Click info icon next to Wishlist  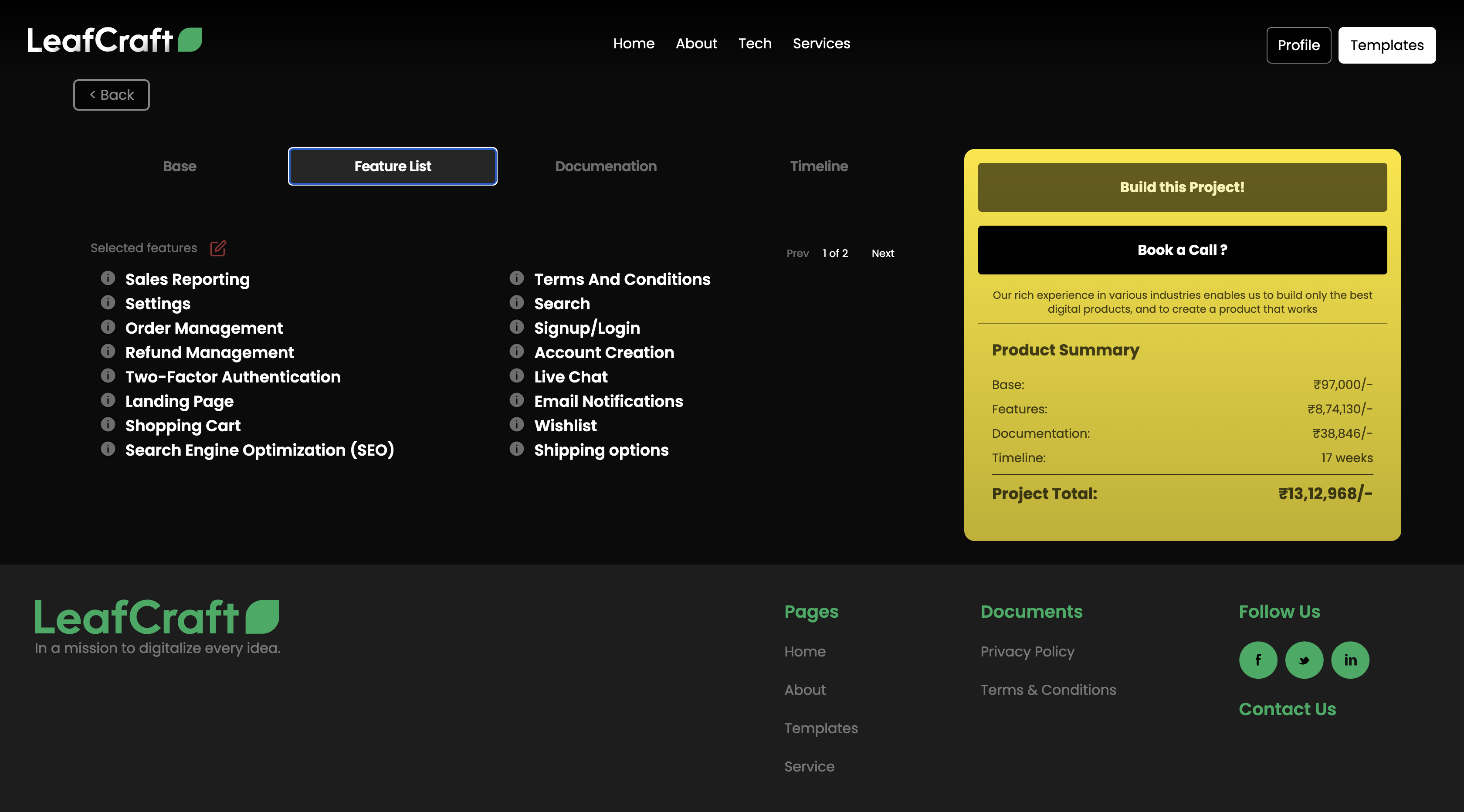coord(517,424)
